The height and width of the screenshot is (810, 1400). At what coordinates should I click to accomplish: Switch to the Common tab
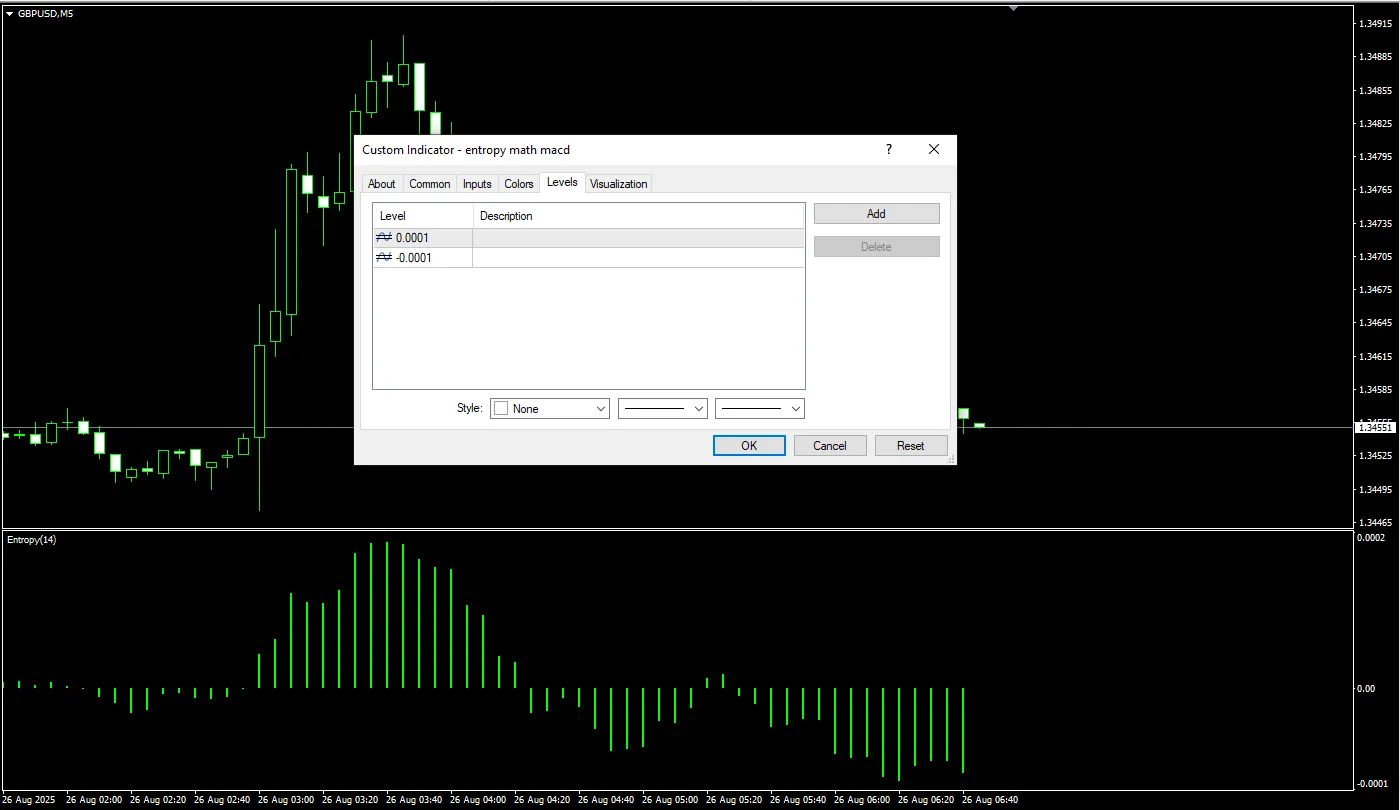(x=430, y=184)
